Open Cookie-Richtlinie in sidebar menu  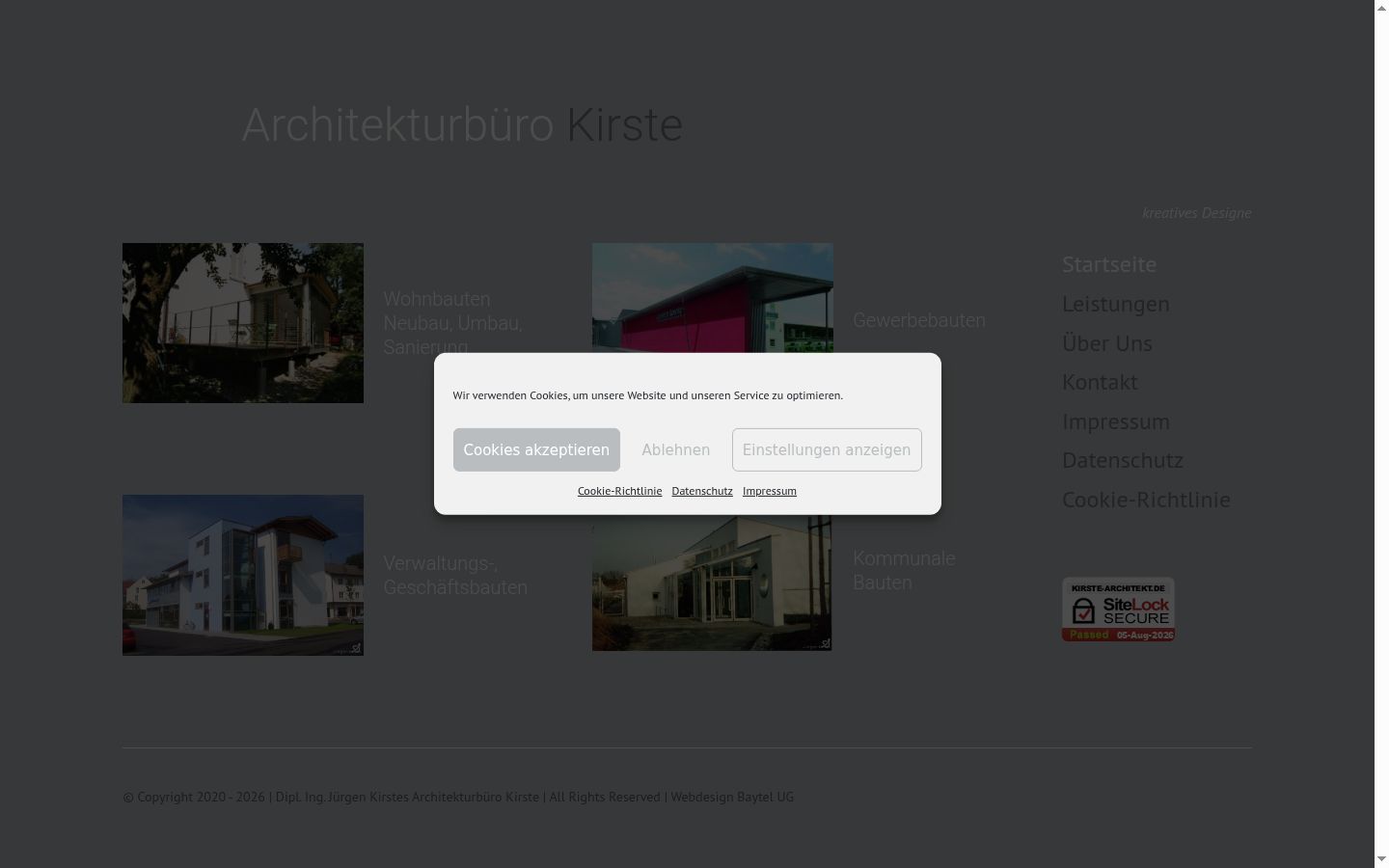(x=1146, y=500)
